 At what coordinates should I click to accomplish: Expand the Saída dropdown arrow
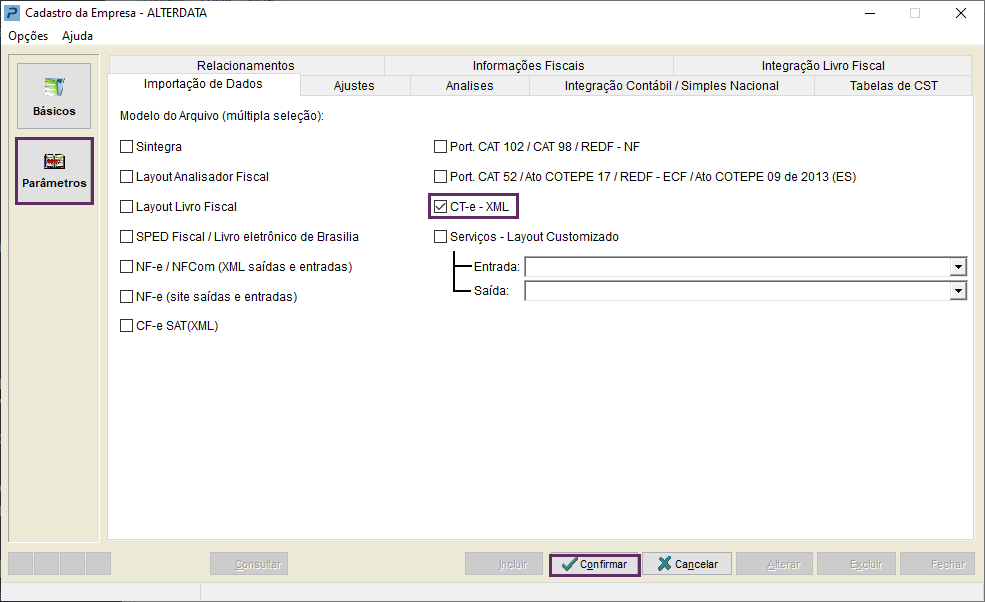[958, 291]
